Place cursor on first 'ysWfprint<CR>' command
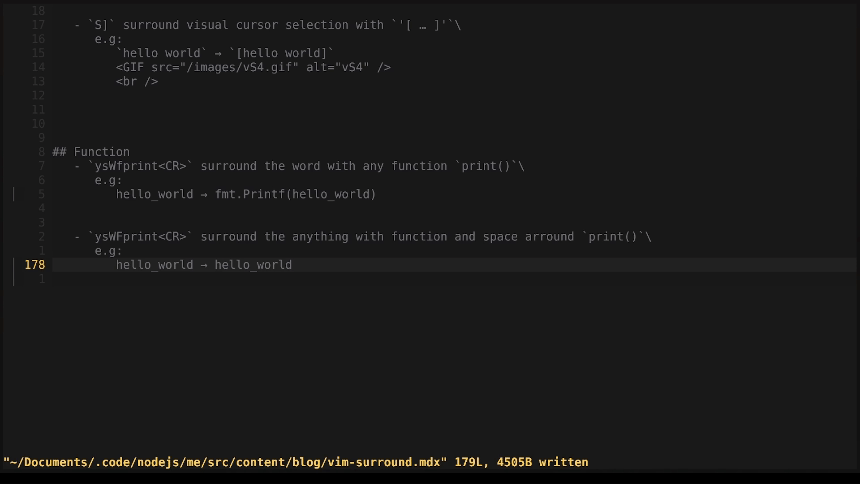 coord(141,166)
